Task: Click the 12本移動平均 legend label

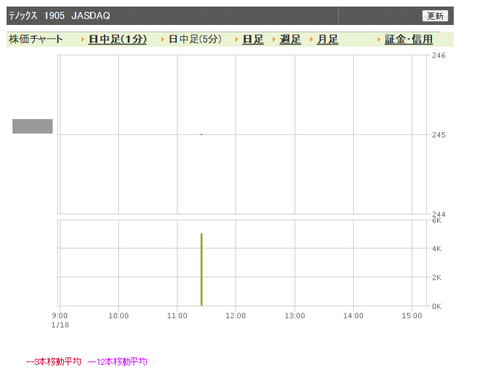Action: coord(118,362)
